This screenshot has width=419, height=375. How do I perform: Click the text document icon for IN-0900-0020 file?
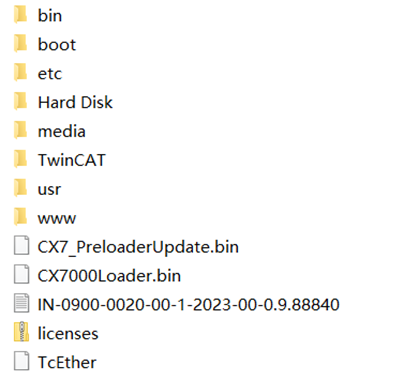pyautogui.click(x=21, y=304)
